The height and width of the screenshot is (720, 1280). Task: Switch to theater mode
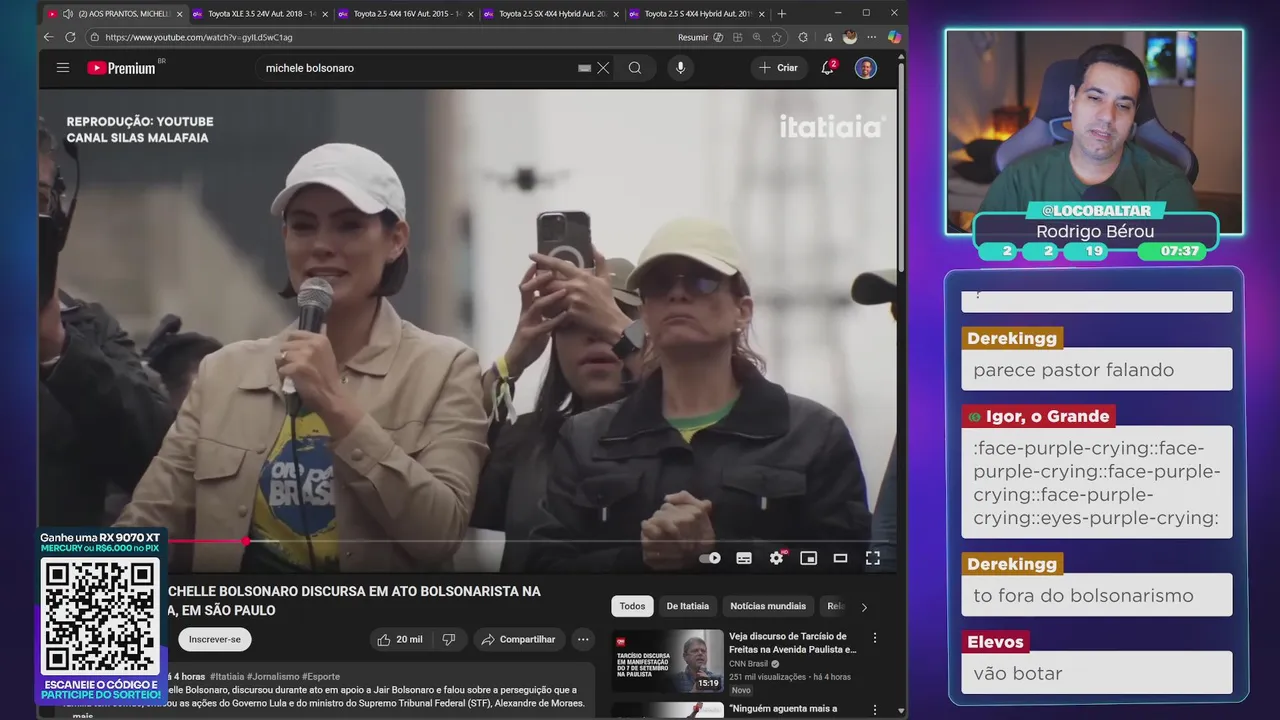840,558
